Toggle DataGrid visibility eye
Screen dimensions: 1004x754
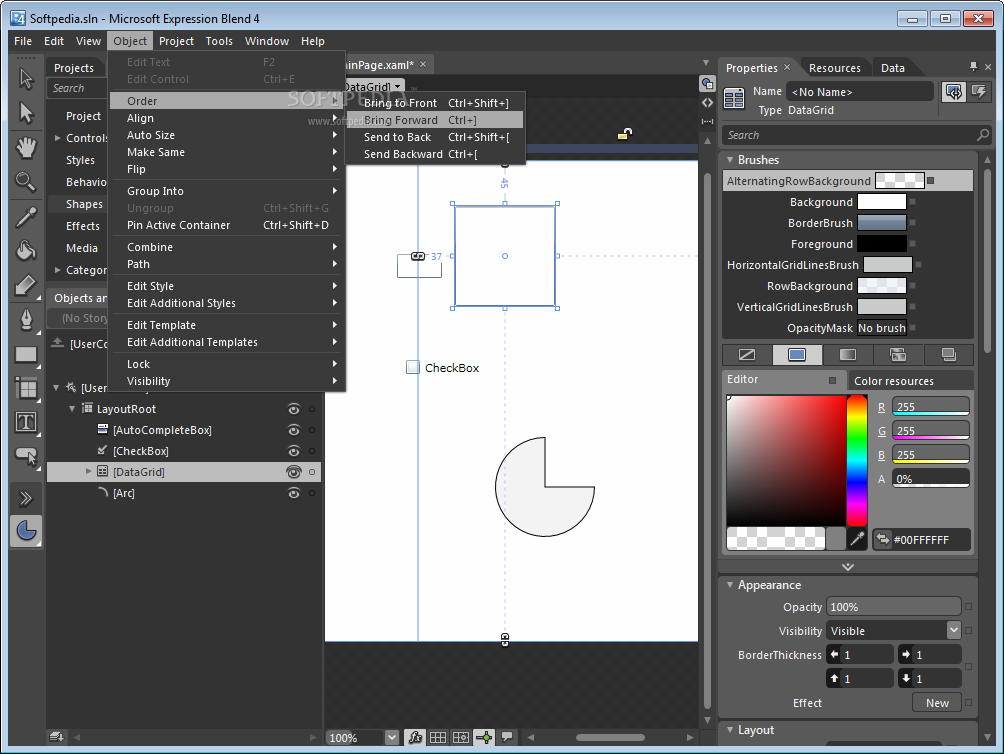[294, 472]
